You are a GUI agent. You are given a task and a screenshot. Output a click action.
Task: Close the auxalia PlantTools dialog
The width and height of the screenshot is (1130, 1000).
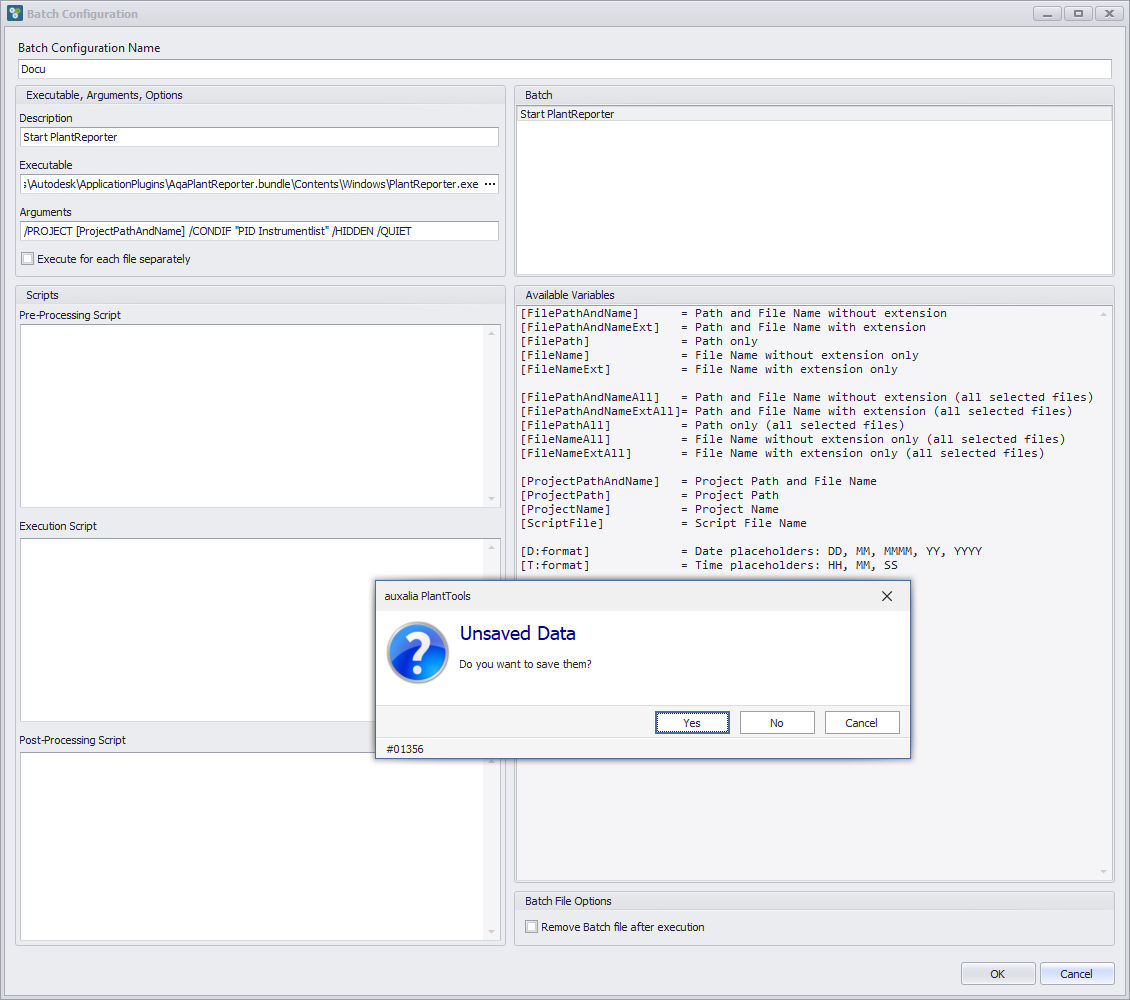pos(886,596)
